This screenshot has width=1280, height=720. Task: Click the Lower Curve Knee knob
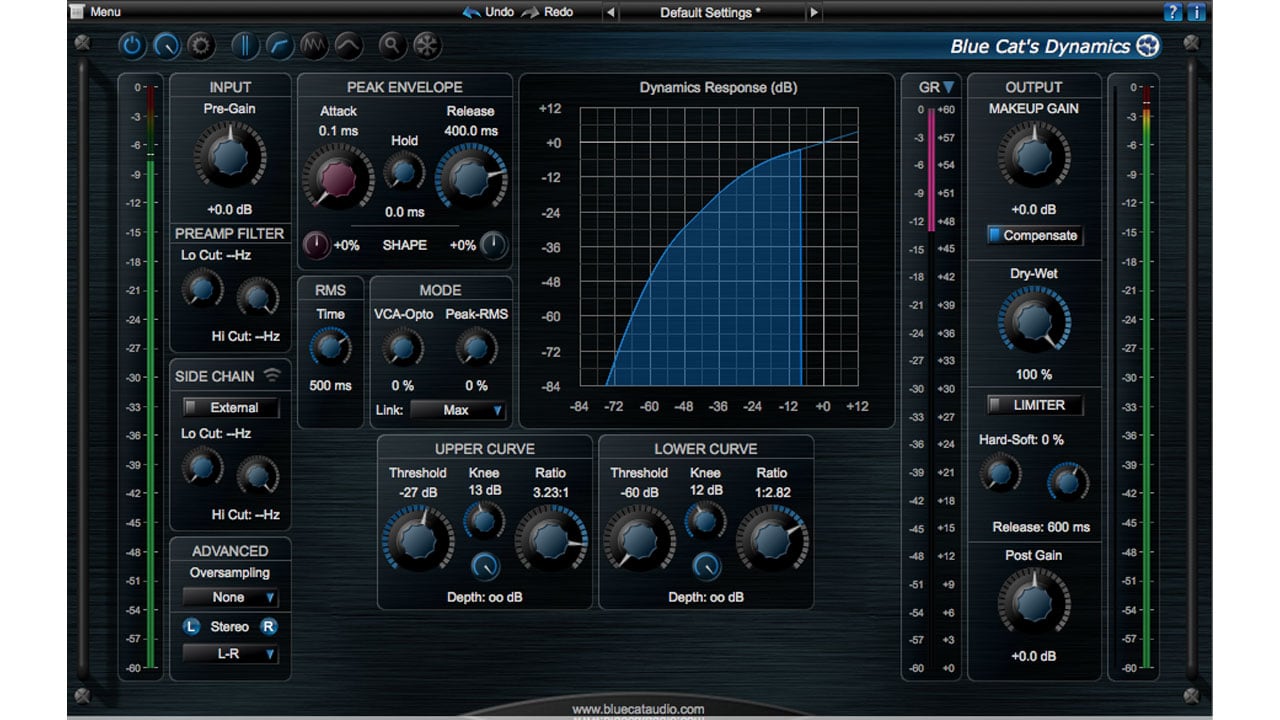(705, 521)
